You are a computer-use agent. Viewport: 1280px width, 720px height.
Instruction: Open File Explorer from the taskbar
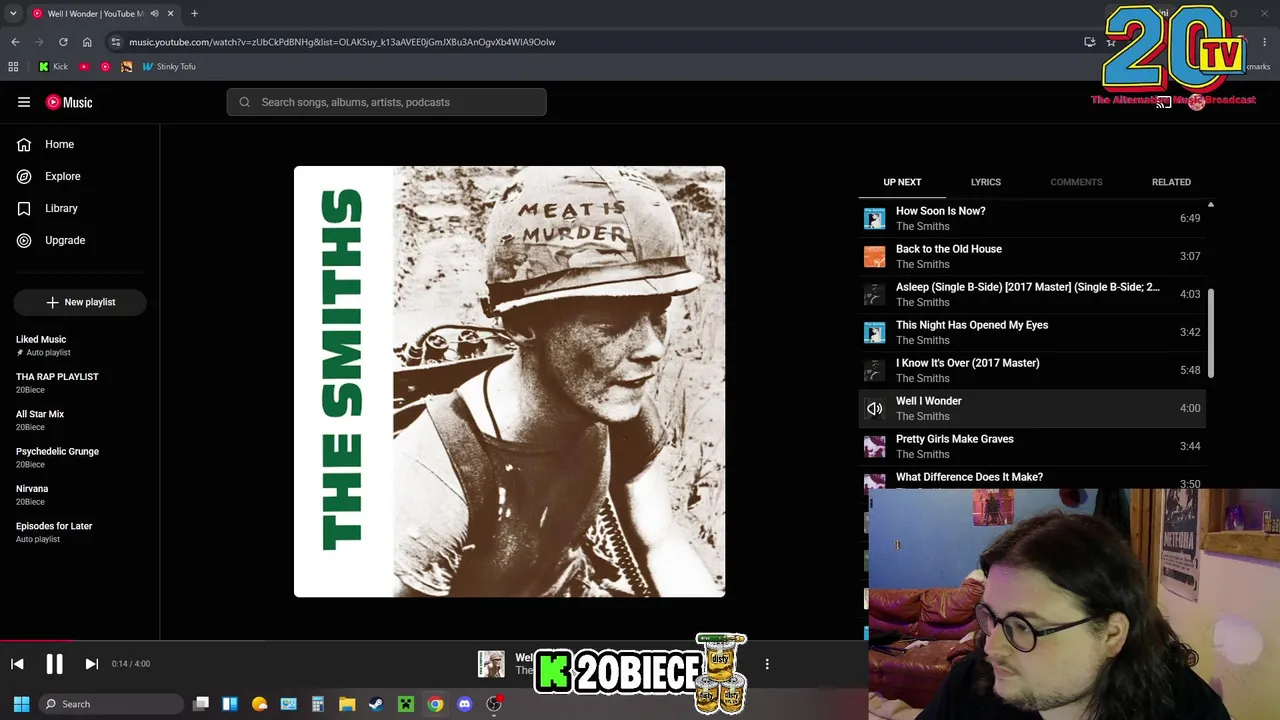pos(347,704)
